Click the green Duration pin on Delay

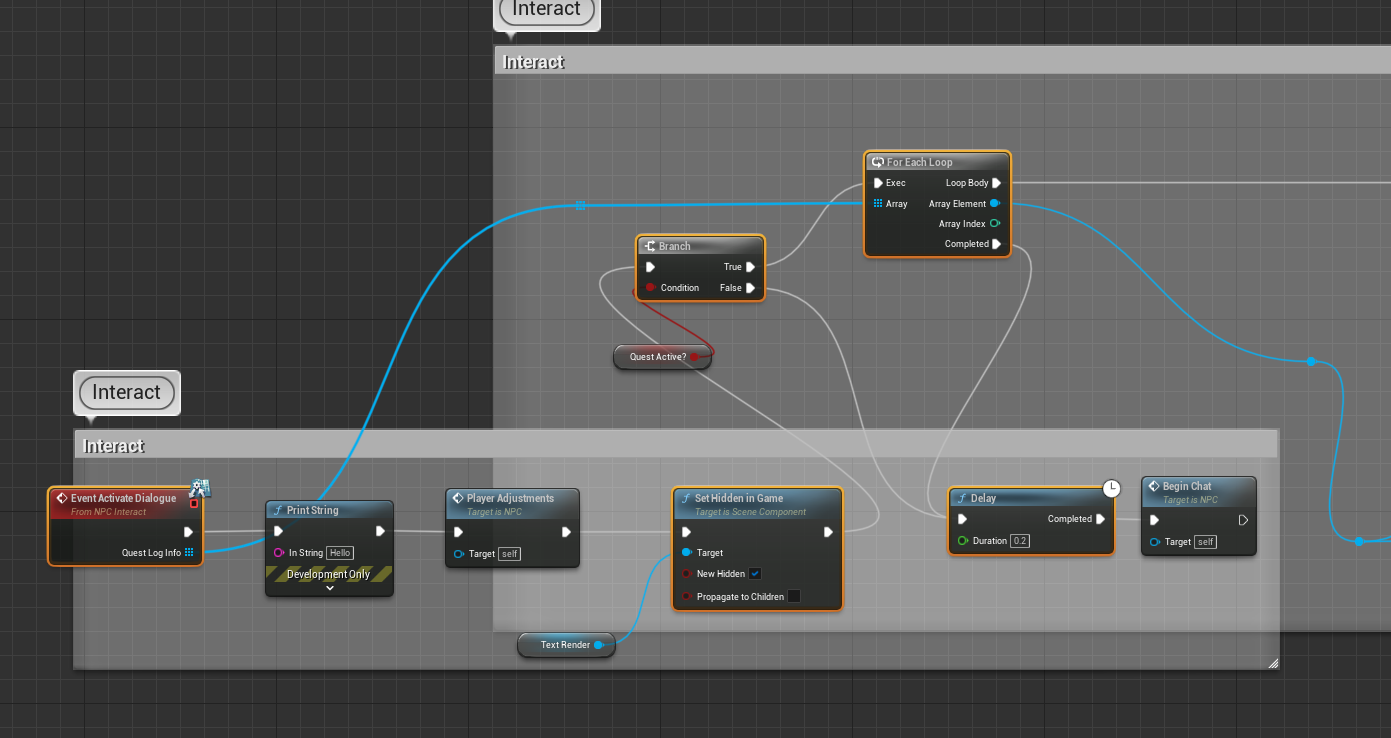[x=962, y=541]
